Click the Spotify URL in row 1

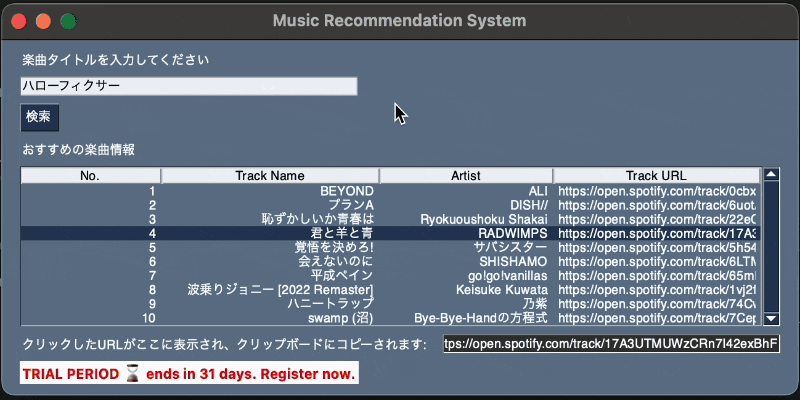click(657, 191)
